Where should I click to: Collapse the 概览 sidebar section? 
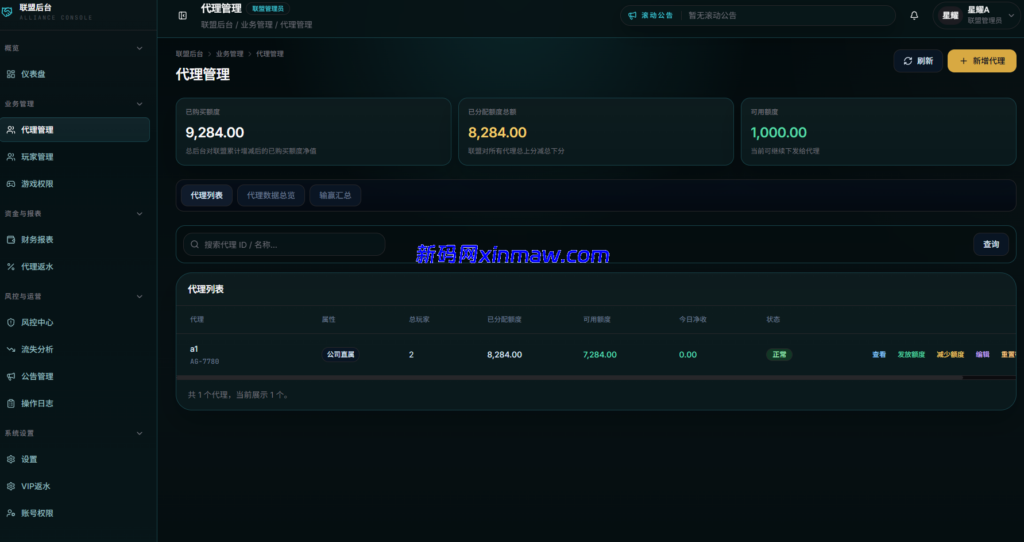point(139,48)
